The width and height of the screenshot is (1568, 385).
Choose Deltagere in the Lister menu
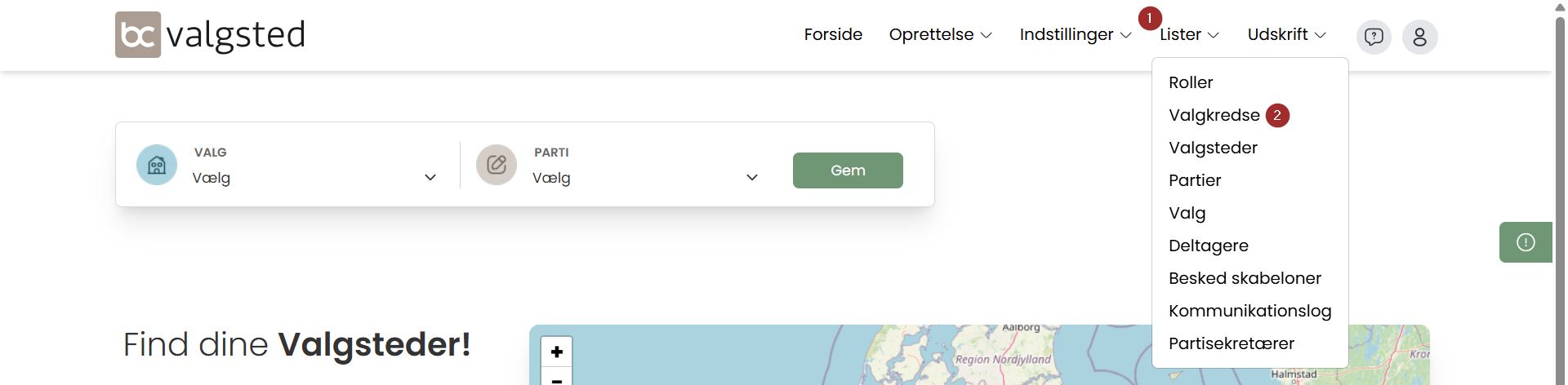coord(1208,246)
